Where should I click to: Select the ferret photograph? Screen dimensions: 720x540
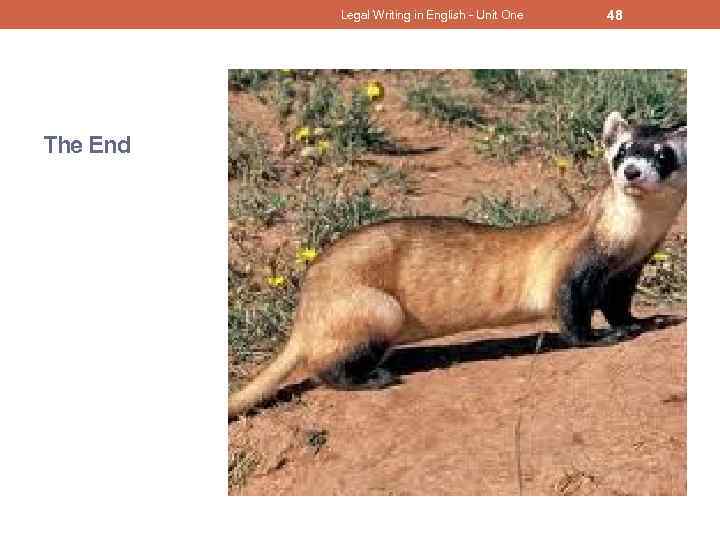point(457,282)
